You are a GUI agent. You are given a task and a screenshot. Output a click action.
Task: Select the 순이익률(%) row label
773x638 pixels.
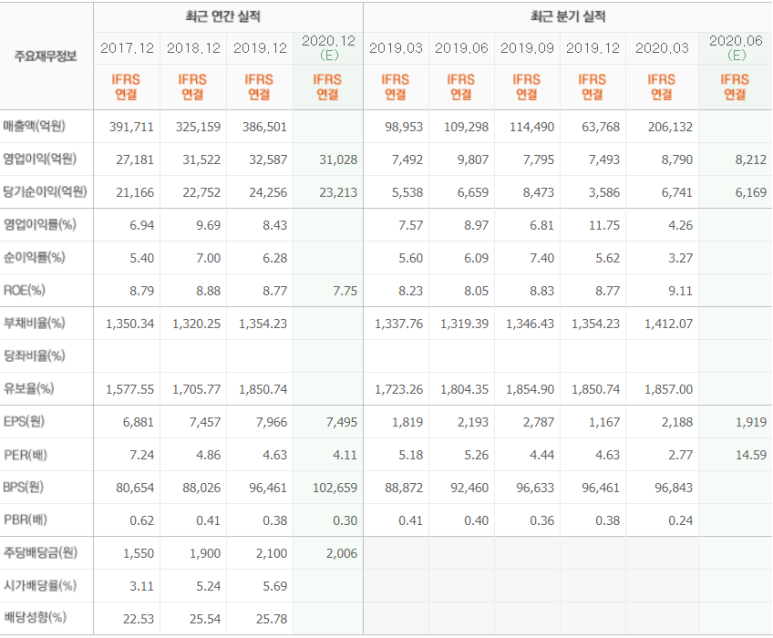tap(34, 257)
